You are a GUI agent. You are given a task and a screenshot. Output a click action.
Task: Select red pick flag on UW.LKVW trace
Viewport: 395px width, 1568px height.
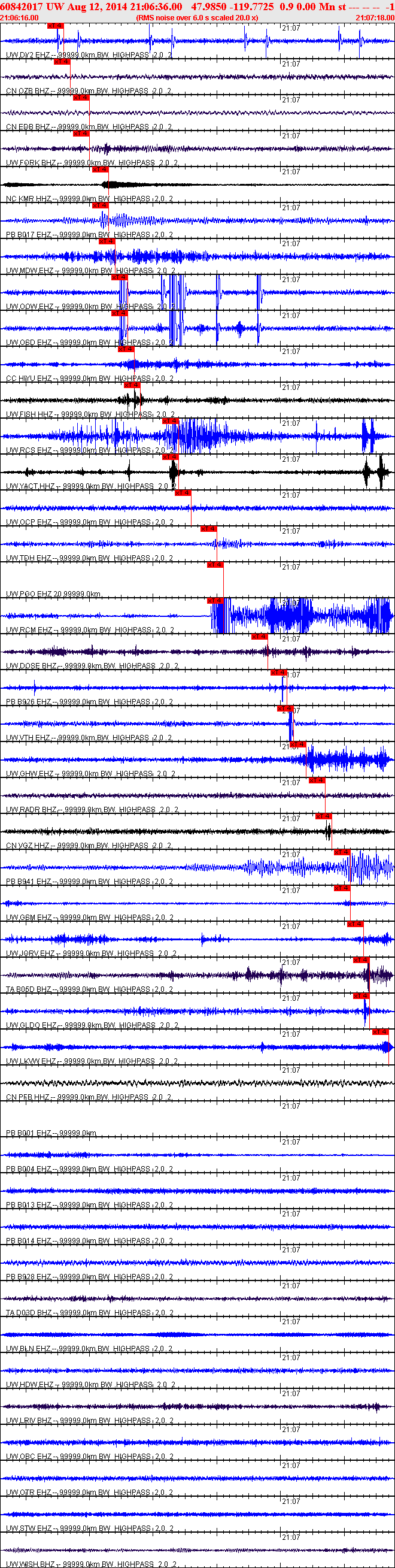pos(380,1031)
